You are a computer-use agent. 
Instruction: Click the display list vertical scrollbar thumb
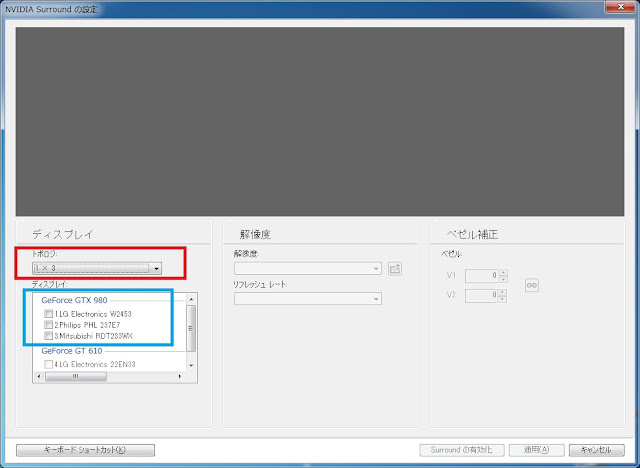[191, 328]
